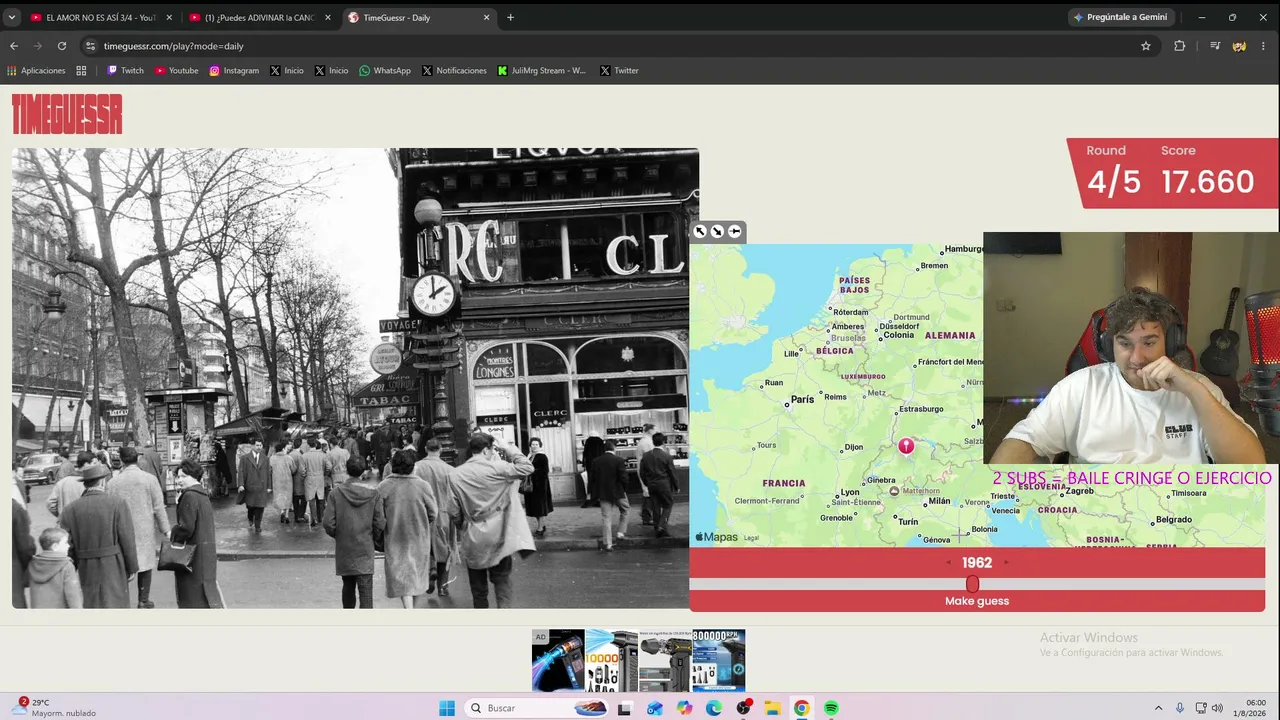Click the first map resize icon
The image size is (1280, 720).
[x=700, y=232]
